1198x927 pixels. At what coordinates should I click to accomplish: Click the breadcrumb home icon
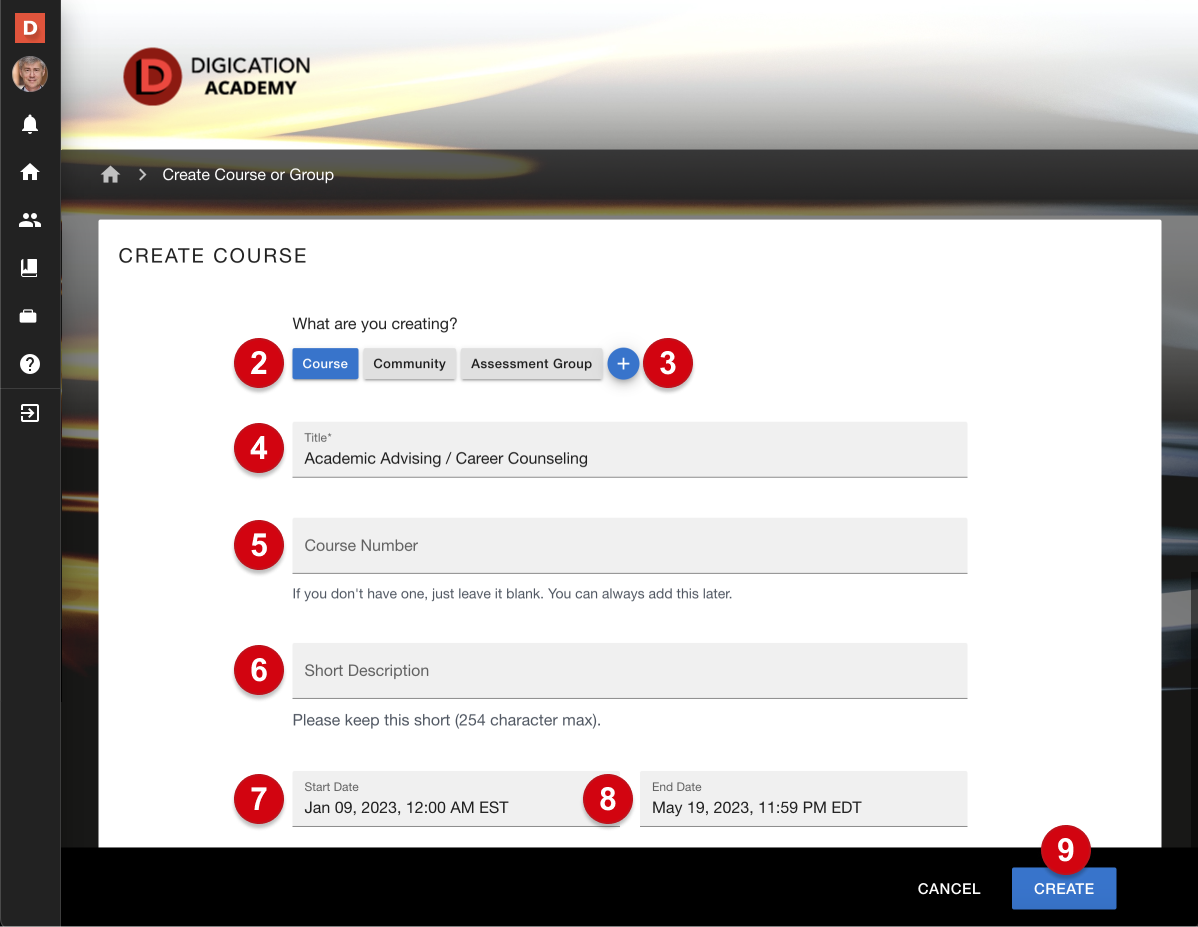[x=111, y=175]
